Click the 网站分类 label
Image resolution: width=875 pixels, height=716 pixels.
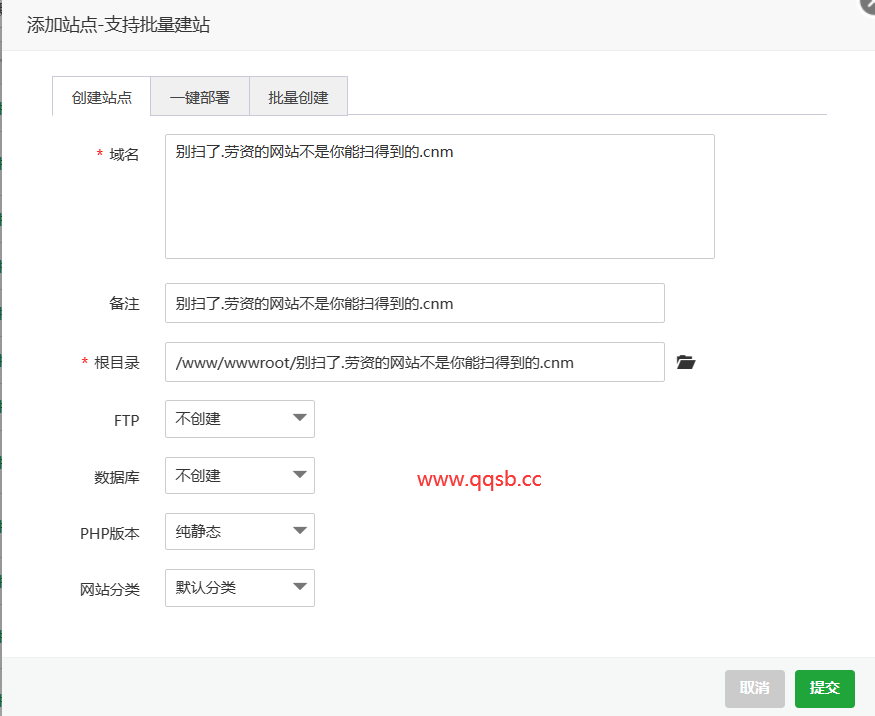coord(109,589)
